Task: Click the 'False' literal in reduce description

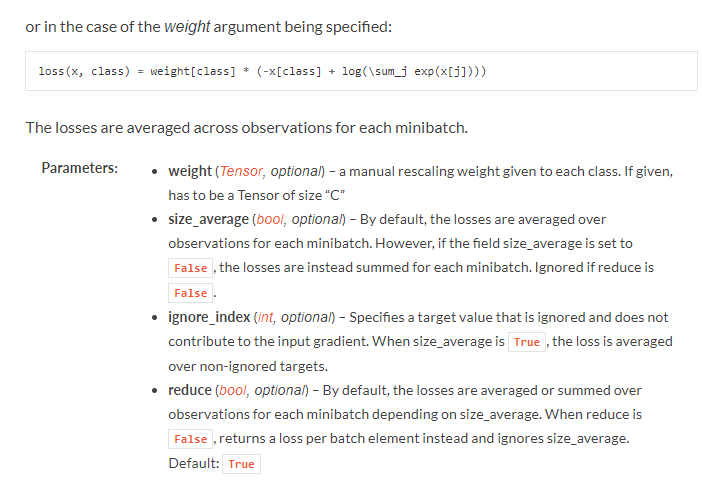Action: click(x=191, y=439)
